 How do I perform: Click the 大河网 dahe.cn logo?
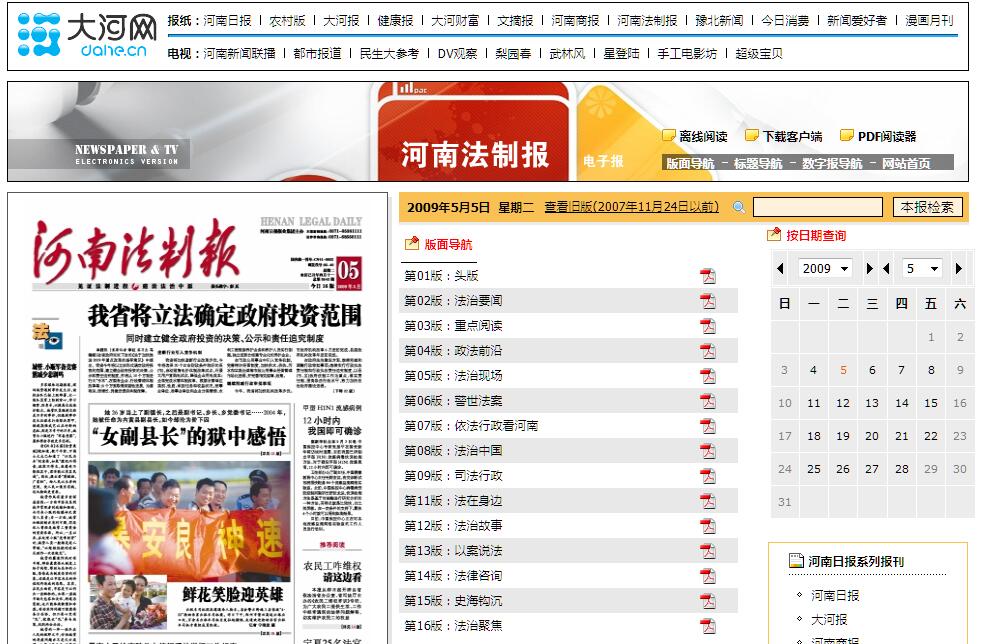pos(87,35)
